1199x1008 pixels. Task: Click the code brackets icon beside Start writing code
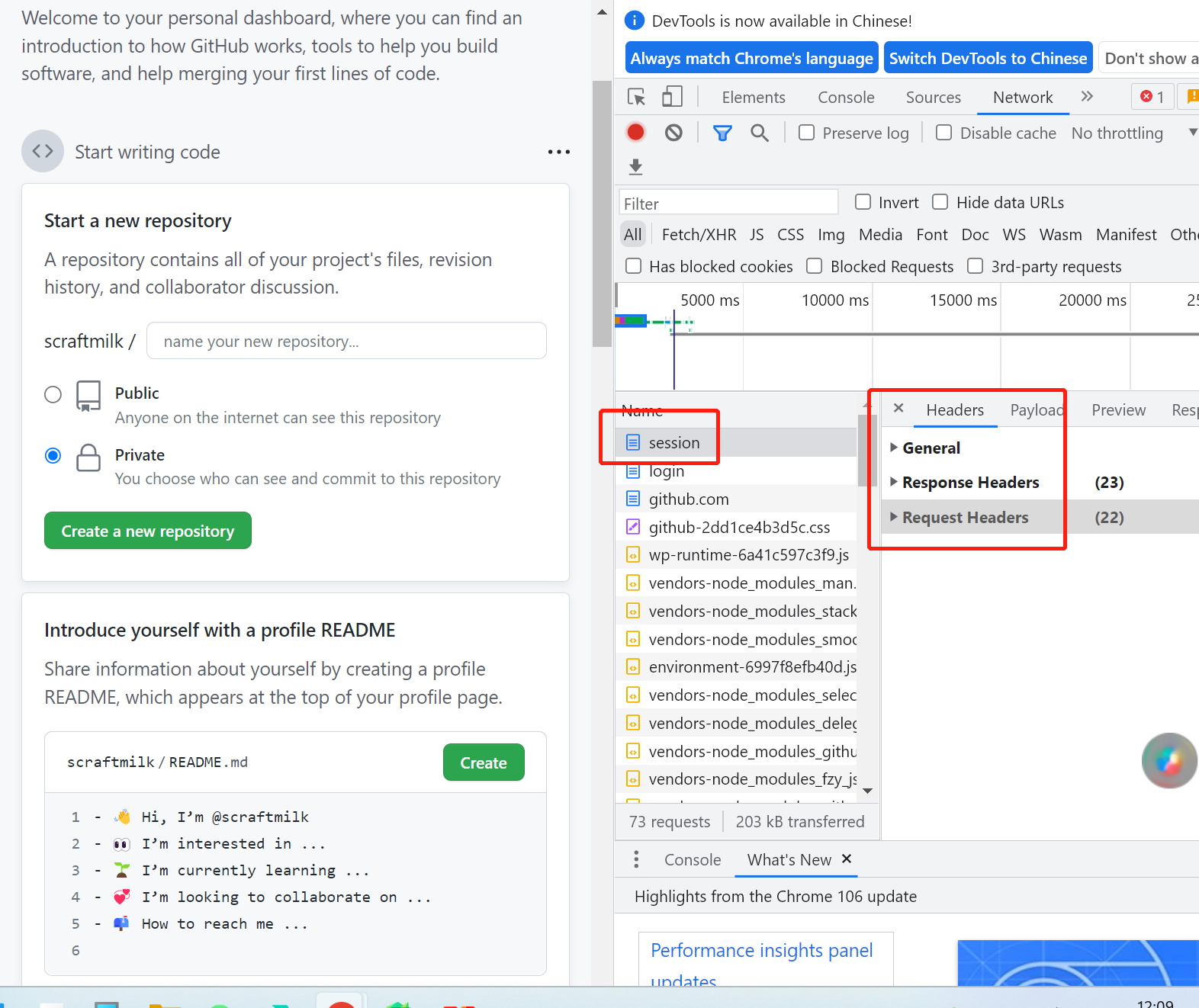pyautogui.click(x=43, y=151)
